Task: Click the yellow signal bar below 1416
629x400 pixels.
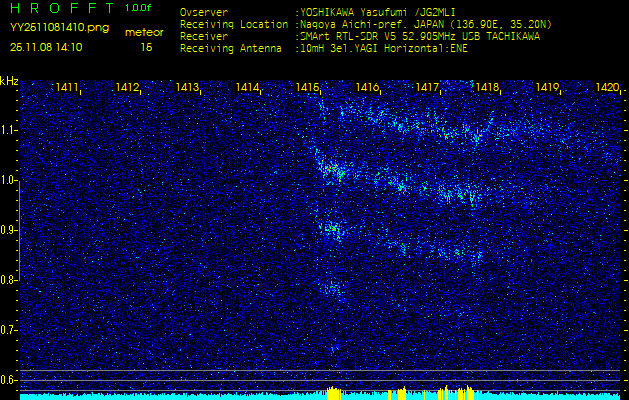Action: tap(333, 393)
